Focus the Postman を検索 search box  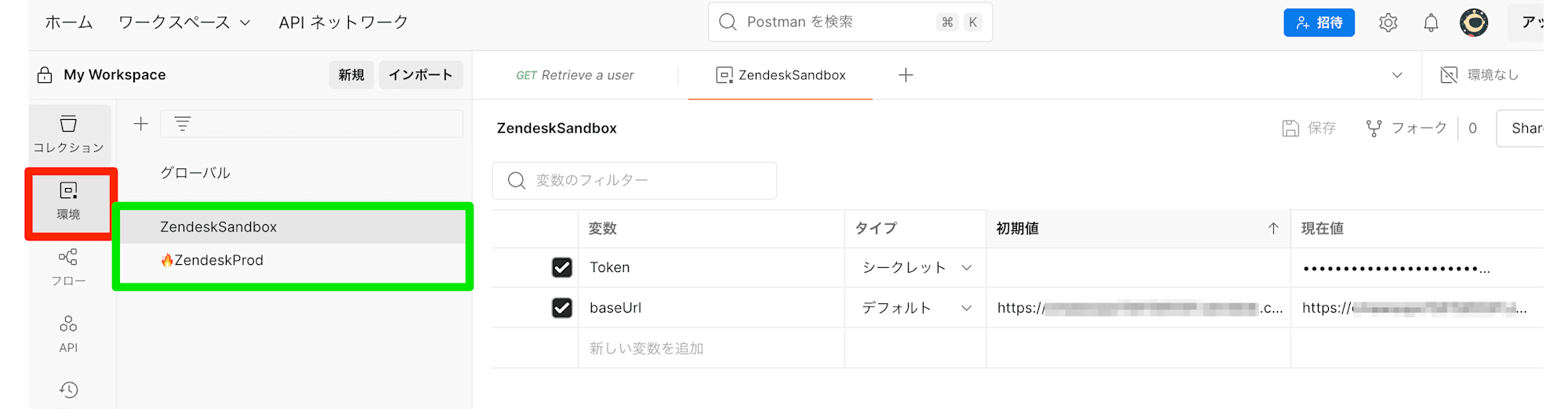point(850,22)
